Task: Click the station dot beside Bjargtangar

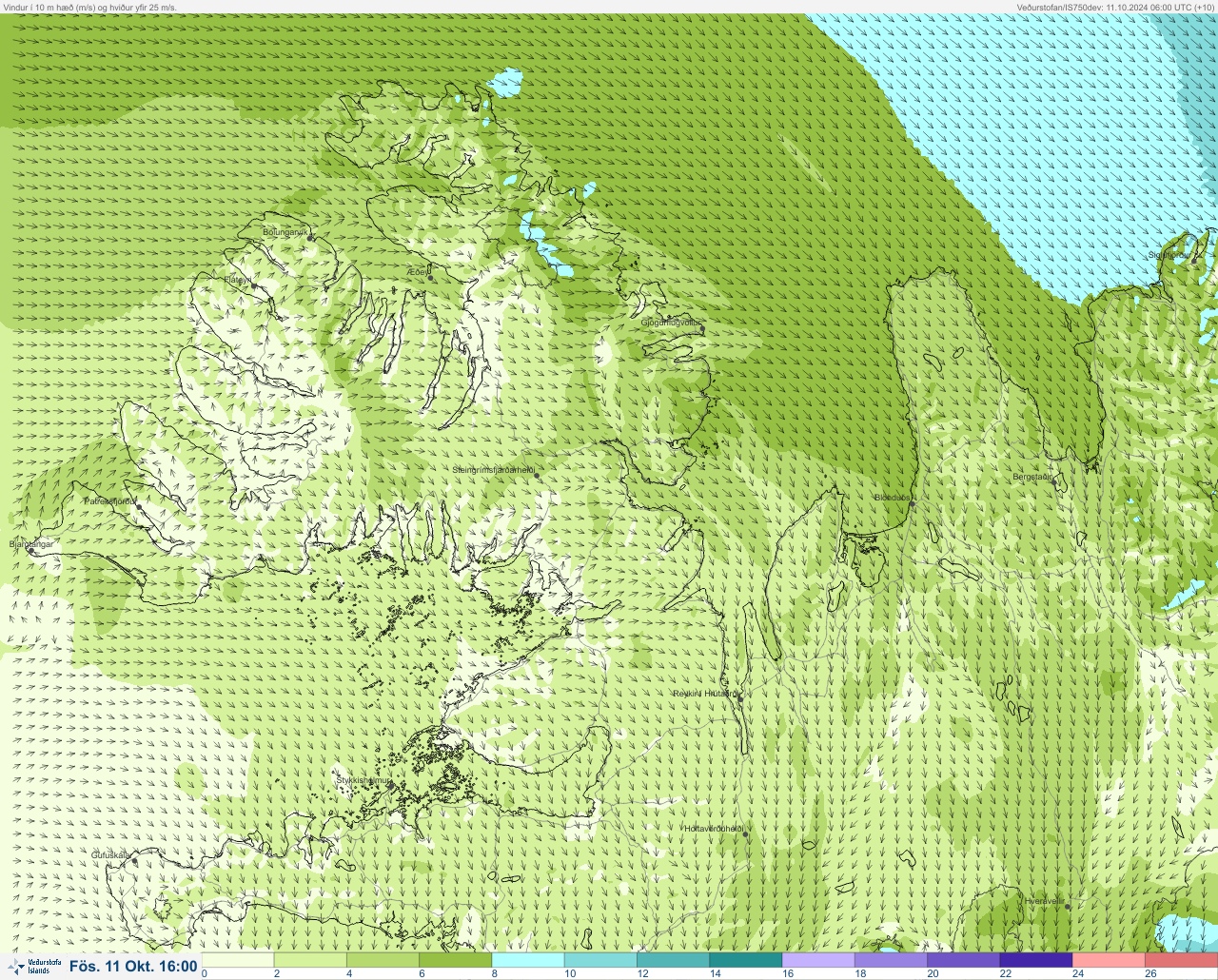Action: [x=30, y=551]
